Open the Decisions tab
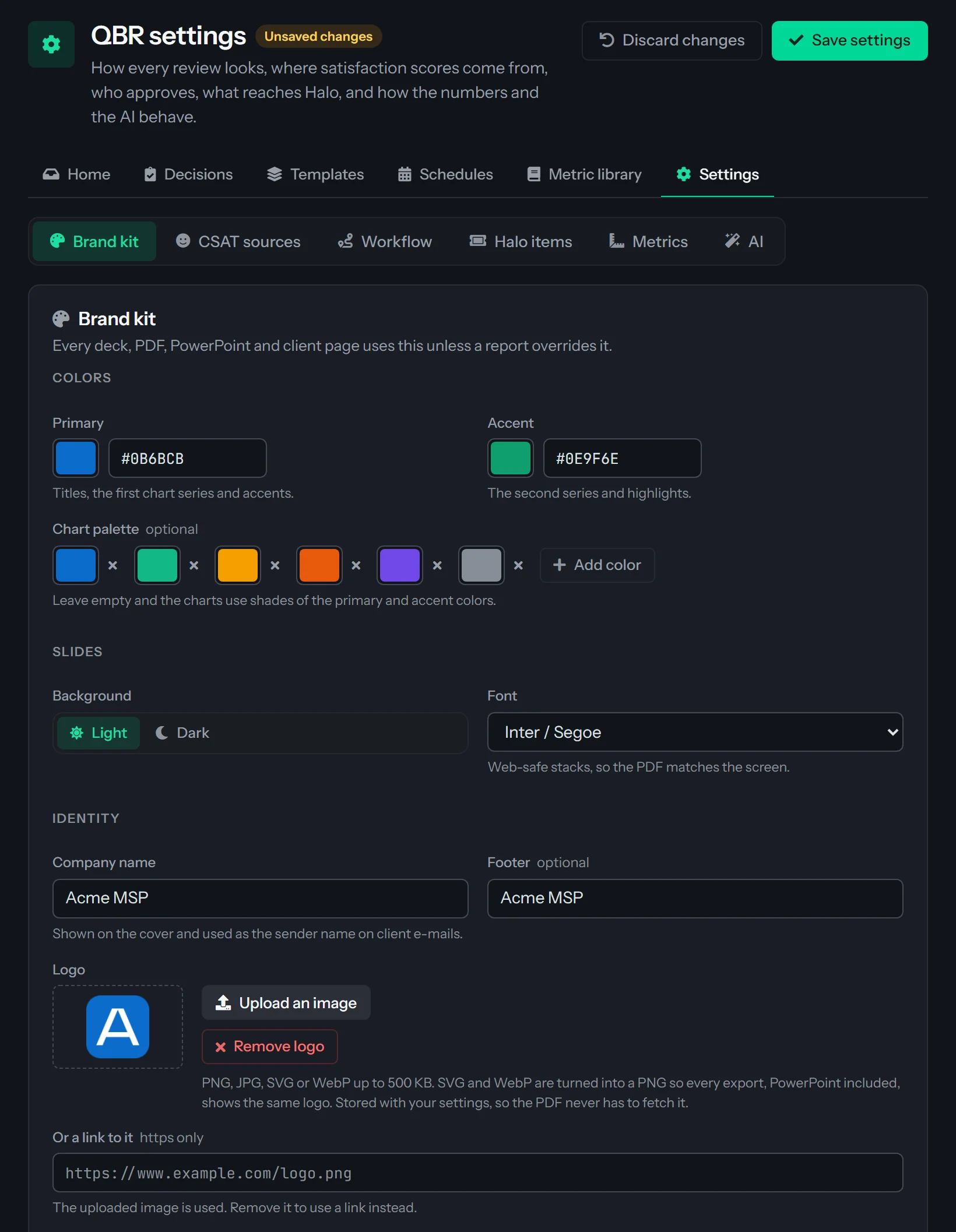Viewport: 956px width, 1232px height. click(188, 174)
